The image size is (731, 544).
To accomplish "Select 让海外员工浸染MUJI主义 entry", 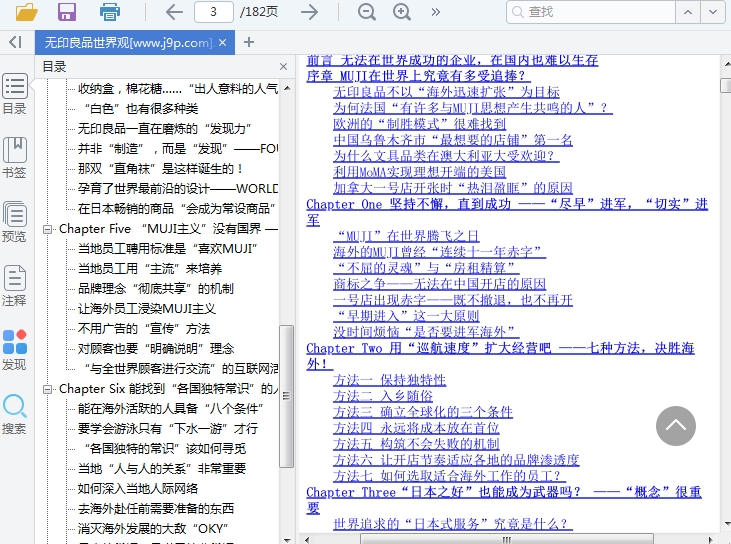I will [147, 309].
